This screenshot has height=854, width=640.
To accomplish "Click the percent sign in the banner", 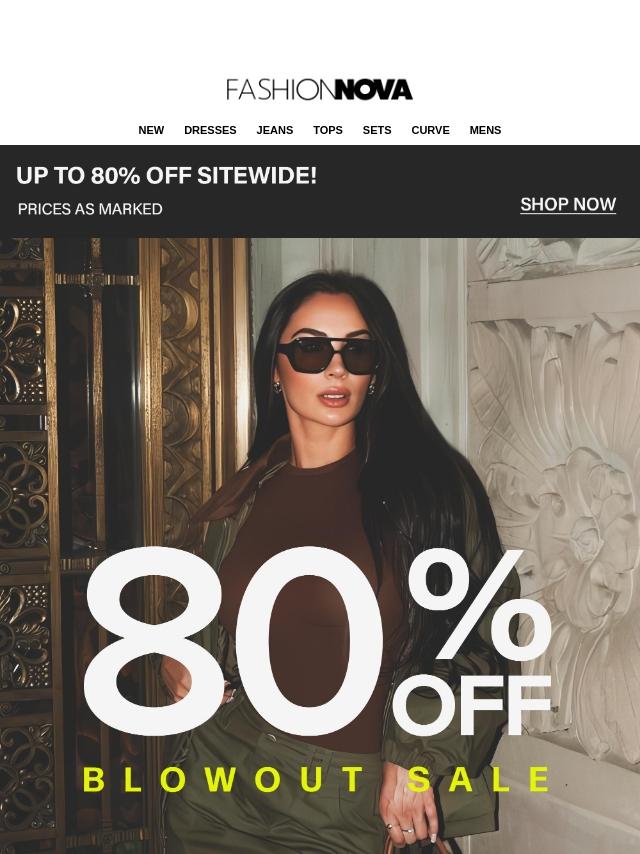I will (x=480, y=605).
